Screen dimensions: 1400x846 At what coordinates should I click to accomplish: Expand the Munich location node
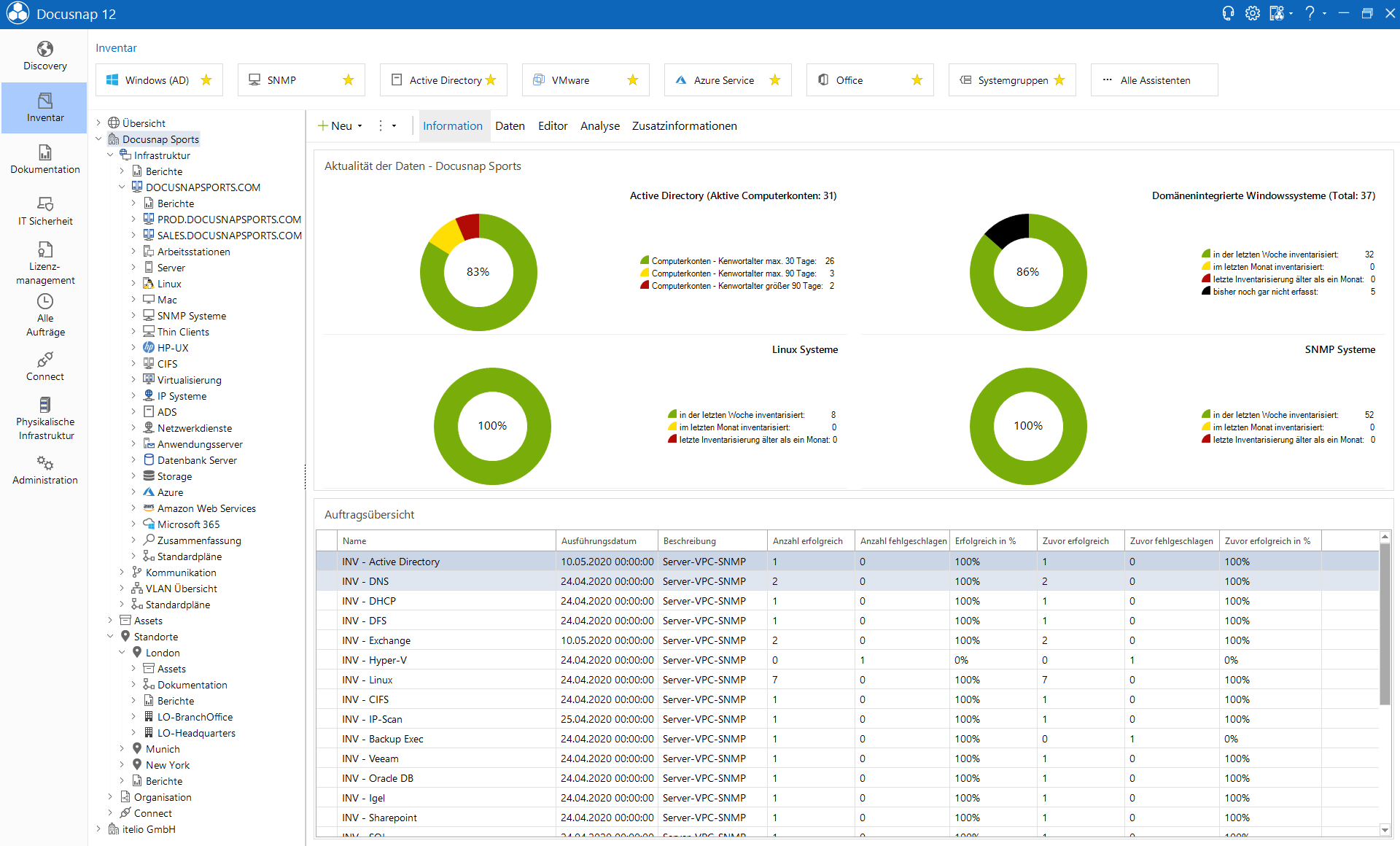[x=122, y=749]
